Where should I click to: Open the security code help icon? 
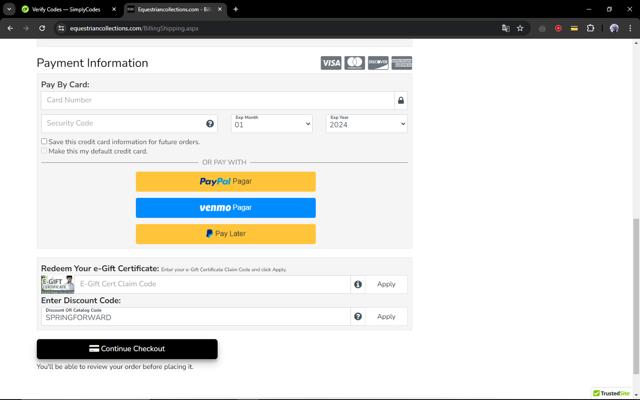(210, 124)
